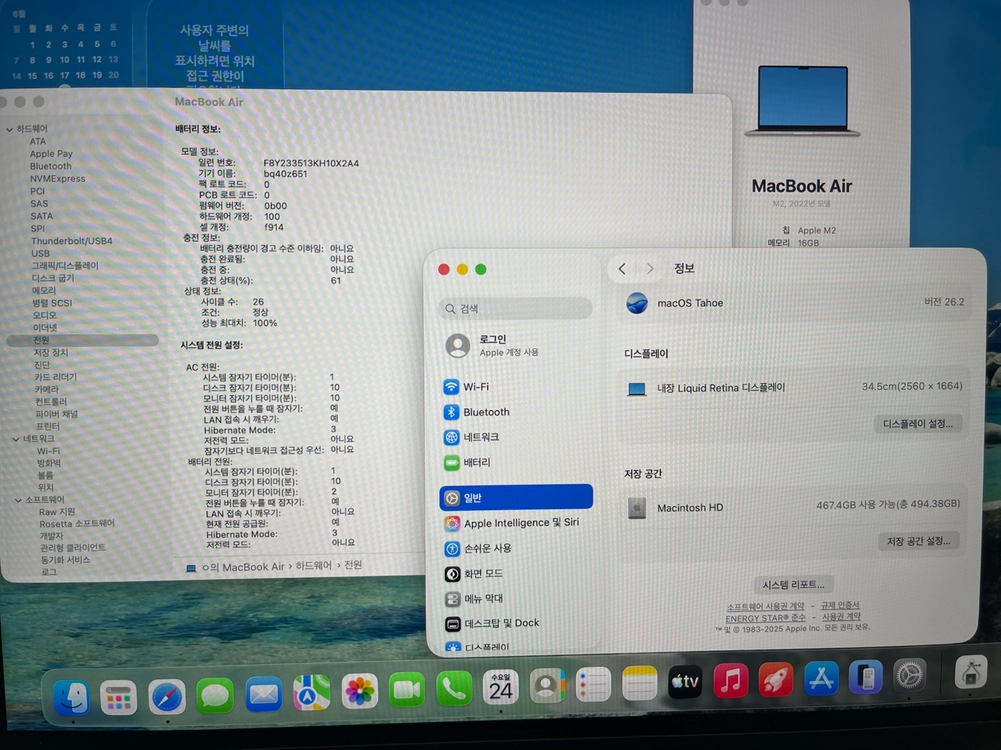1001x750 pixels.
Task: Open Apple Intelligence 및 Siri settings
Action: pos(516,523)
